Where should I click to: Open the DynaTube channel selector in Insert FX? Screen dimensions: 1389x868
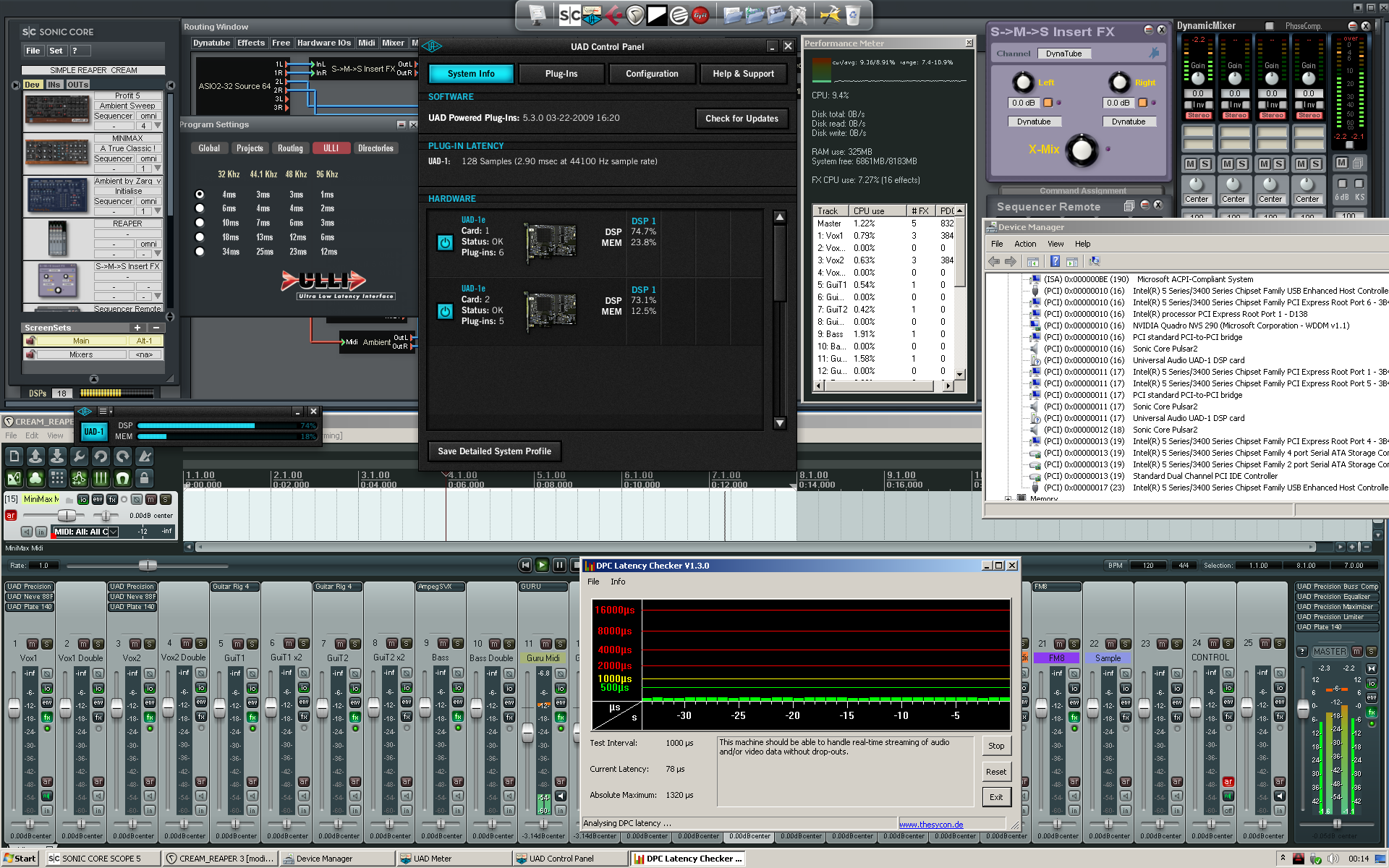tap(1063, 54)
